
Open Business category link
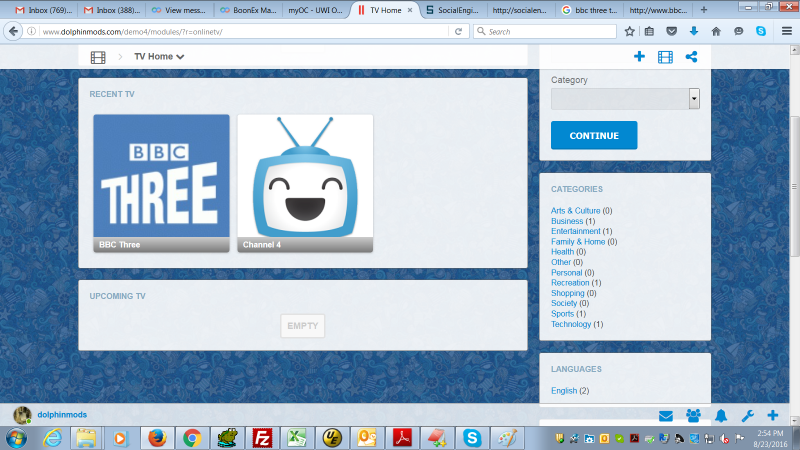tap(567, 221)
